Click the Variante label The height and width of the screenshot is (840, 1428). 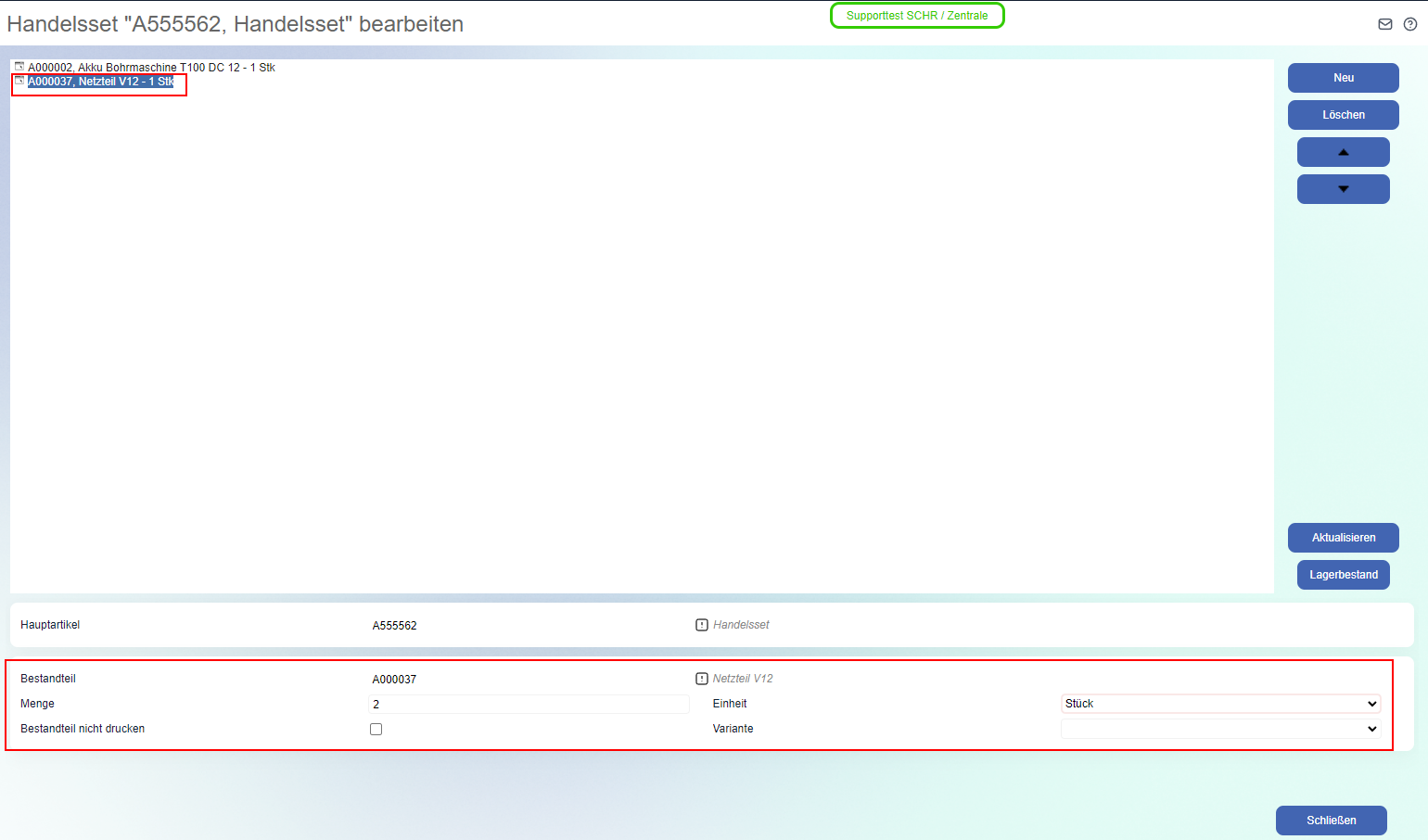(733, 729)
